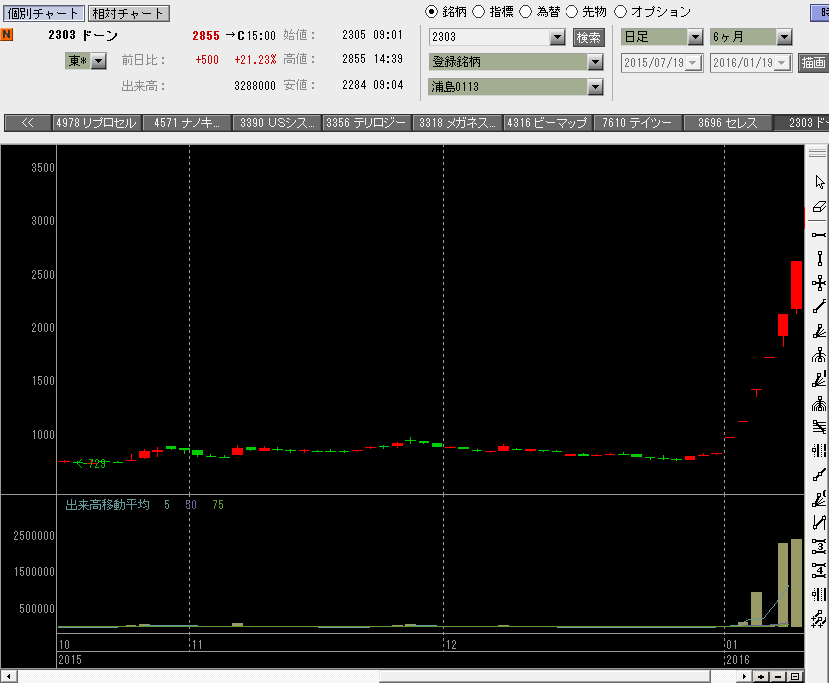This screenshot has height=683, width=829.
Task: Click the 5 moving average period label
Action: coord(167,505)
